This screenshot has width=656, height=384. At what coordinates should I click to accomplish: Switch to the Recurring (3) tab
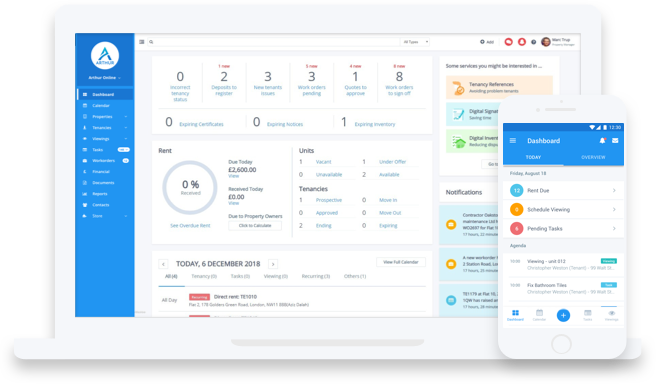[315, 276]
